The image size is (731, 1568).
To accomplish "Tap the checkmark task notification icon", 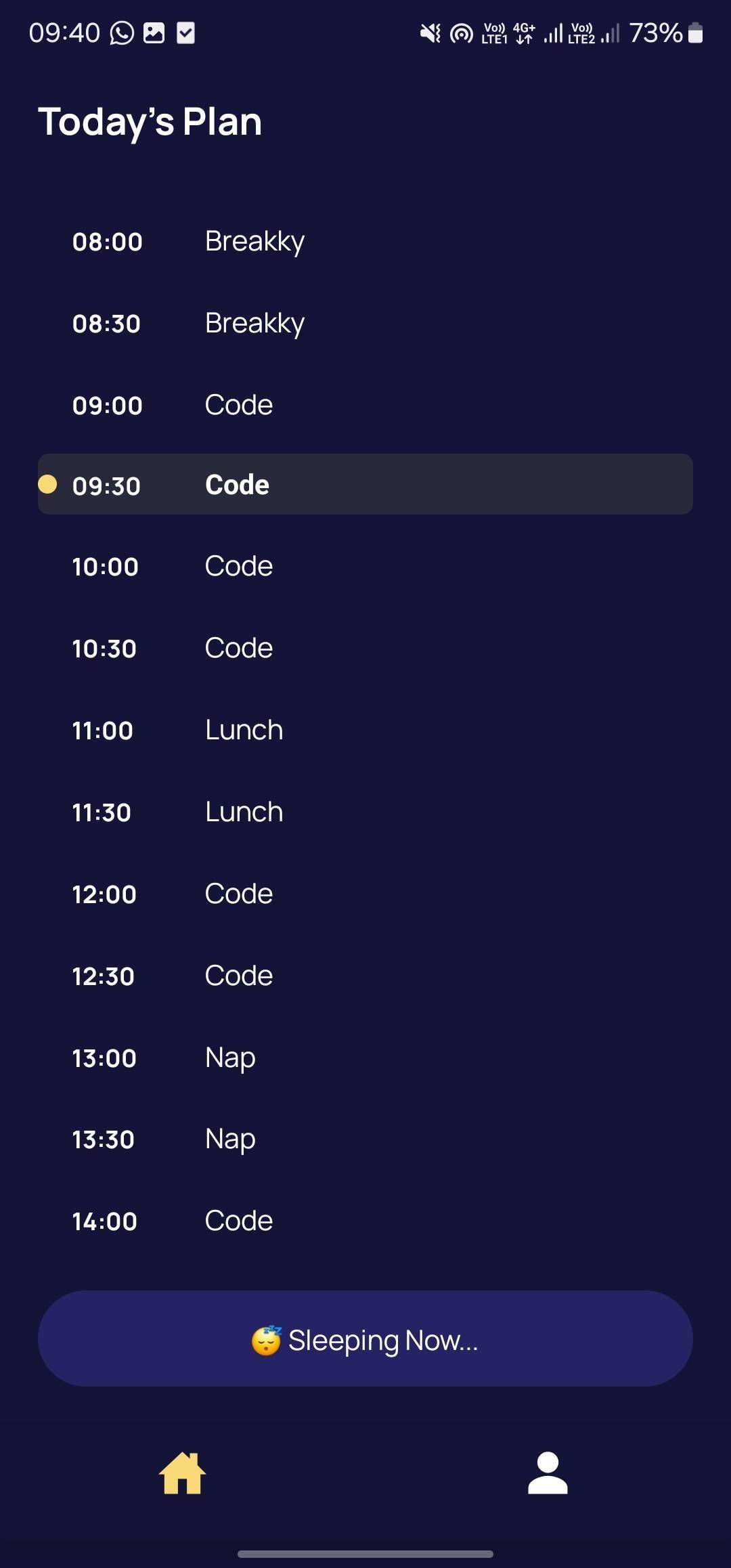I will 185,32.
